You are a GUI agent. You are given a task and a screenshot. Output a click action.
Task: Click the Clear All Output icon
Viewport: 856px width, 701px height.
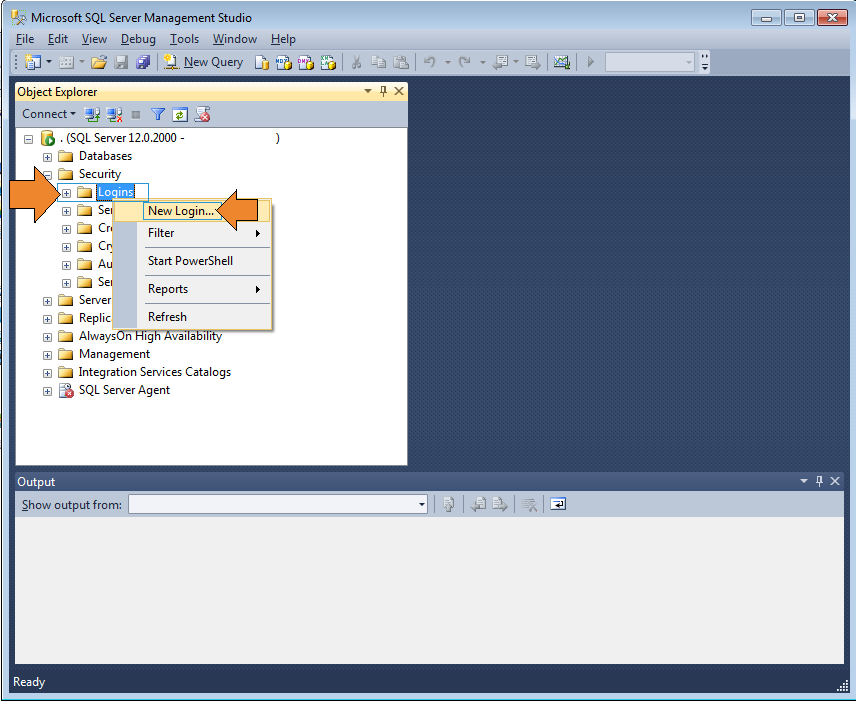pos(529,504)
